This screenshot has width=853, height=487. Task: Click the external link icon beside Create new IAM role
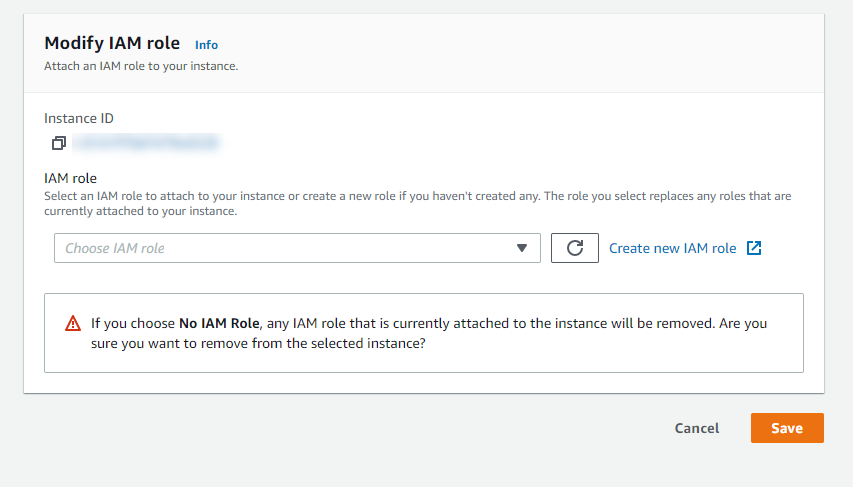(x=754, y=248)
